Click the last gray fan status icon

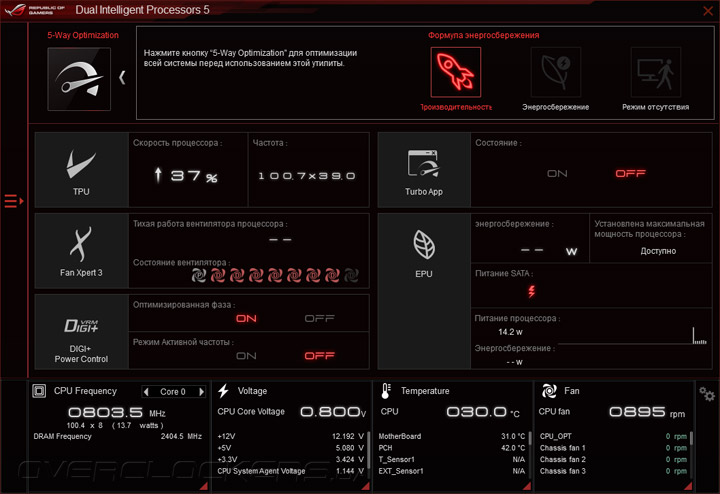pyautogui.click(x=351, y=275)
